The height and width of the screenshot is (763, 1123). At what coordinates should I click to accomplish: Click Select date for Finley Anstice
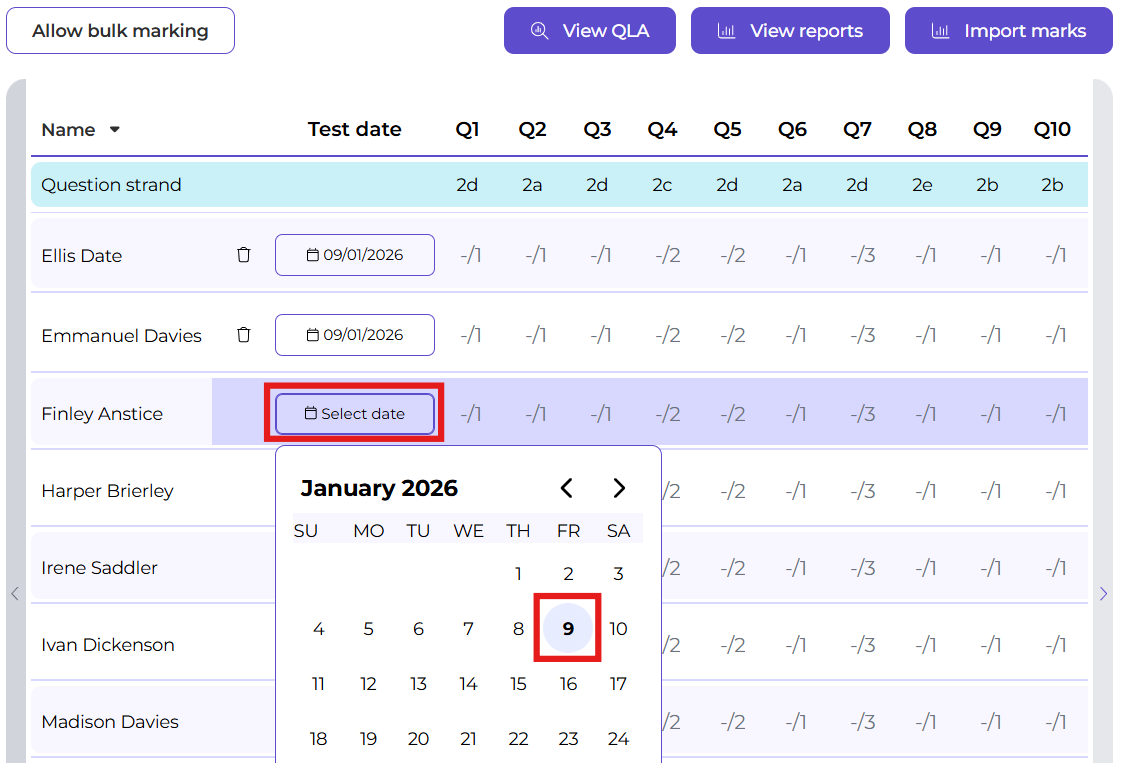[355, 414]
